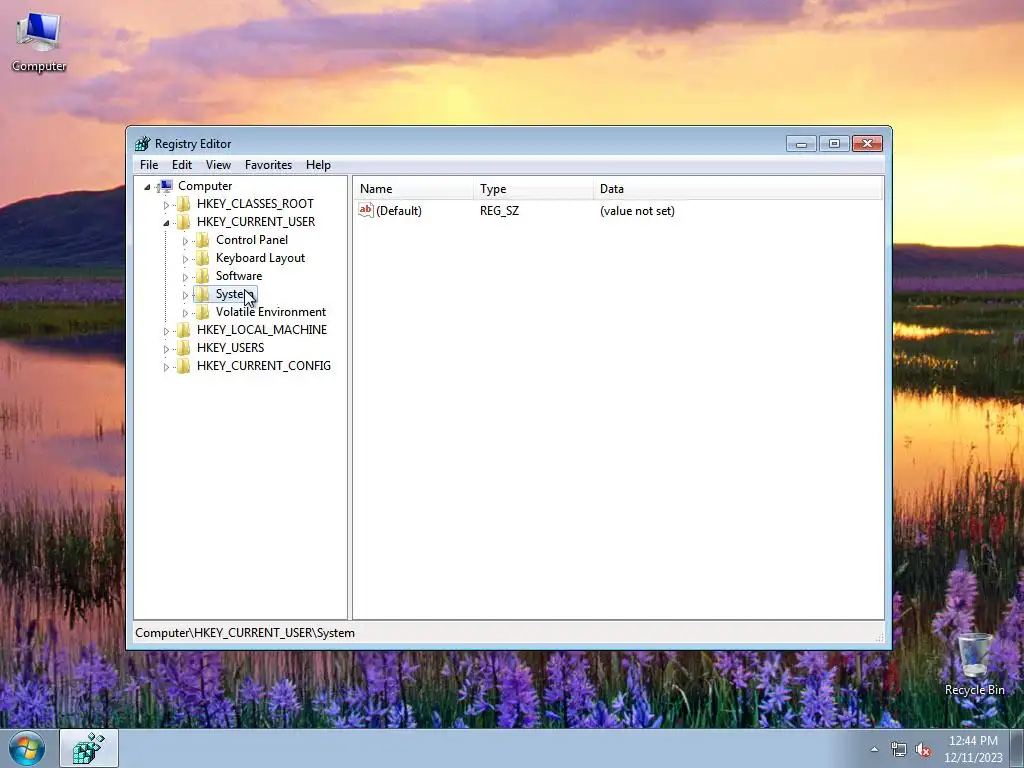Select the HKEY_CURRENT_CONFIG label

pos(264,366)
